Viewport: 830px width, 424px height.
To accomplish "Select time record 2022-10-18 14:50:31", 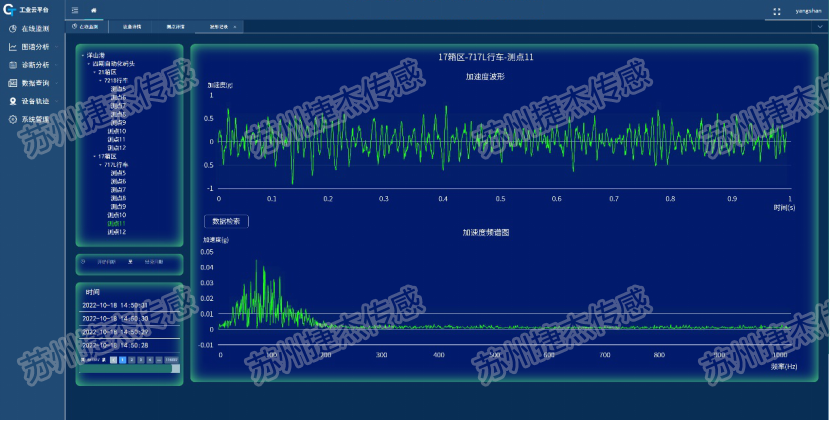I will [x=129, y=305].
